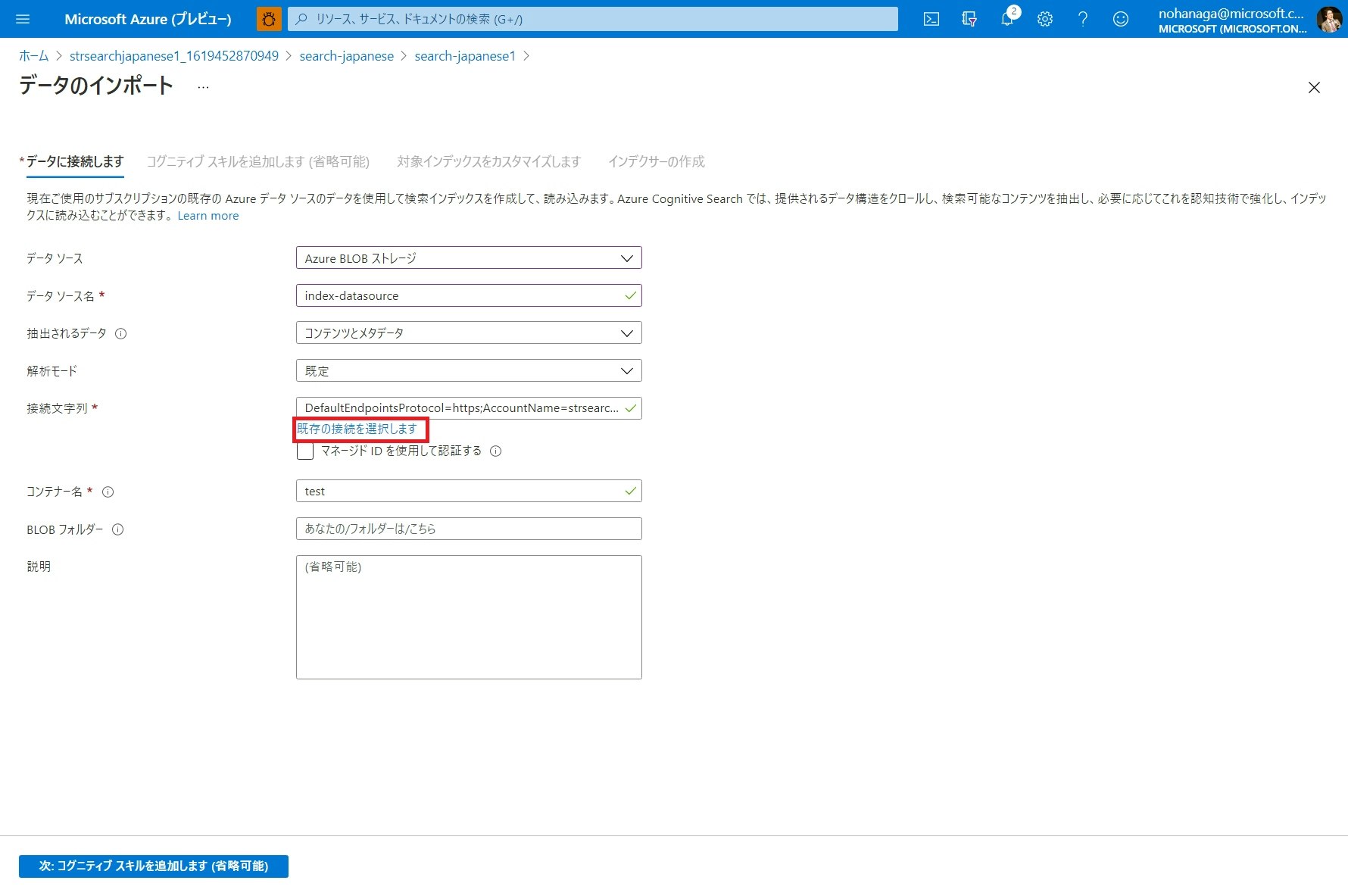The width and height of the screenshot is (1348, 896).
Task: Click the データ ソース名 field containing index-datasource
Action: [x=469, y=295]
